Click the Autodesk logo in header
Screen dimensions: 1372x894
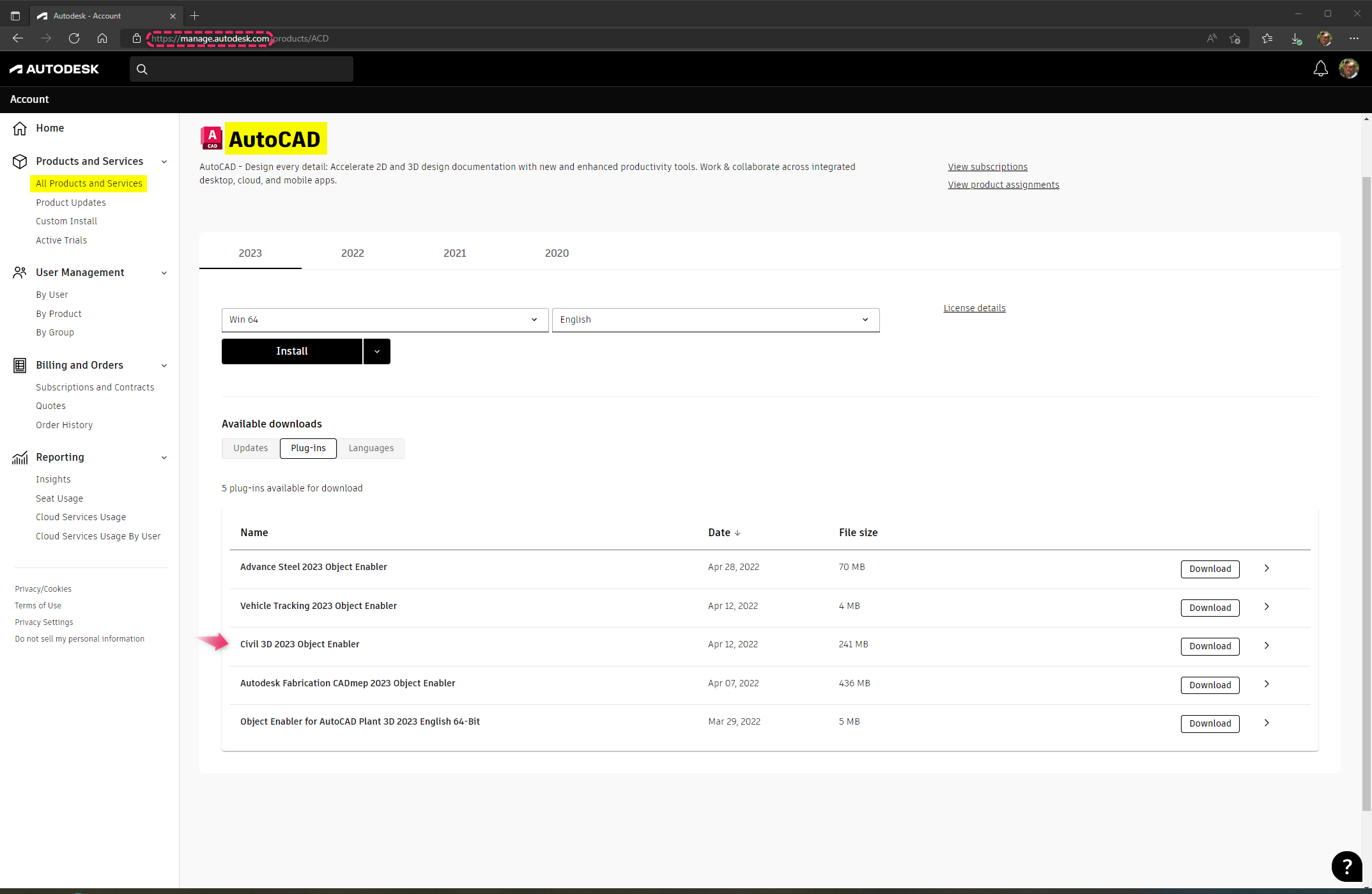[54, 69]
